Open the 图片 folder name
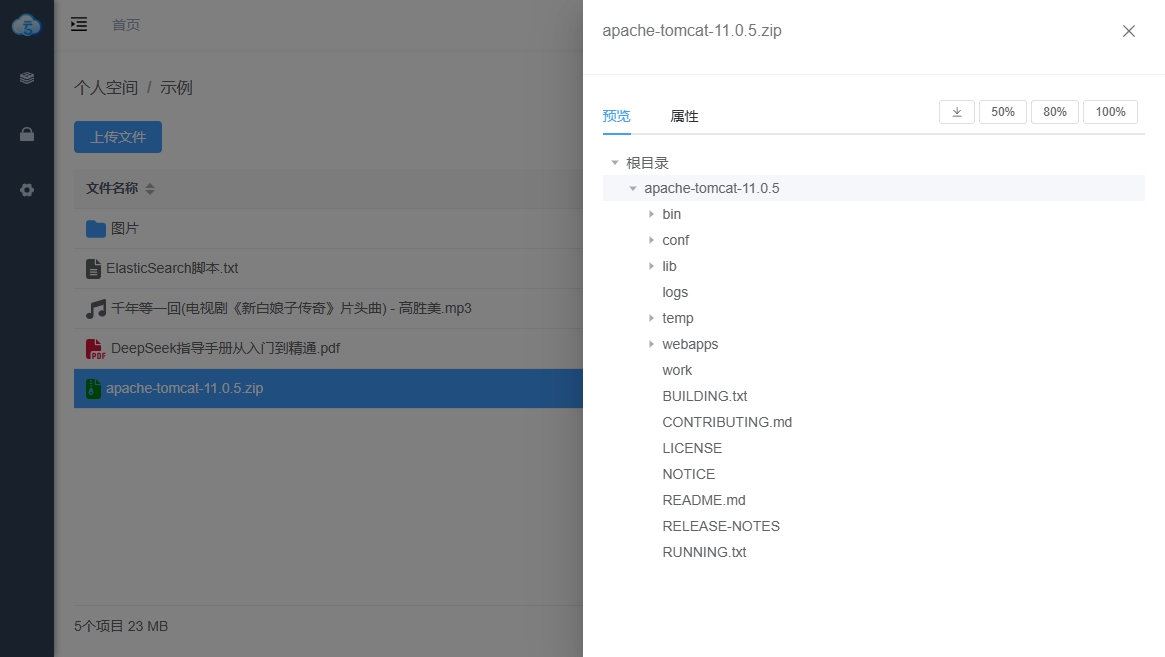The image size is (1165, 657). coord(125,228)
